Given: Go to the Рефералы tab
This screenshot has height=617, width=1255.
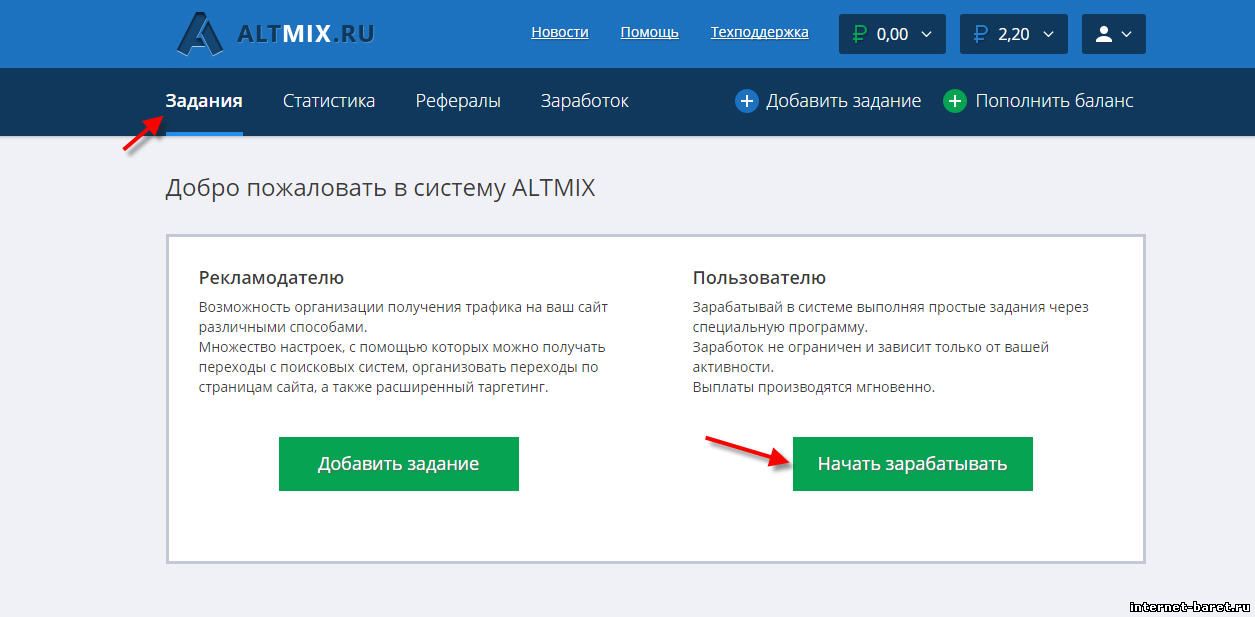Looking at the screenshot, I should [458, 101].
